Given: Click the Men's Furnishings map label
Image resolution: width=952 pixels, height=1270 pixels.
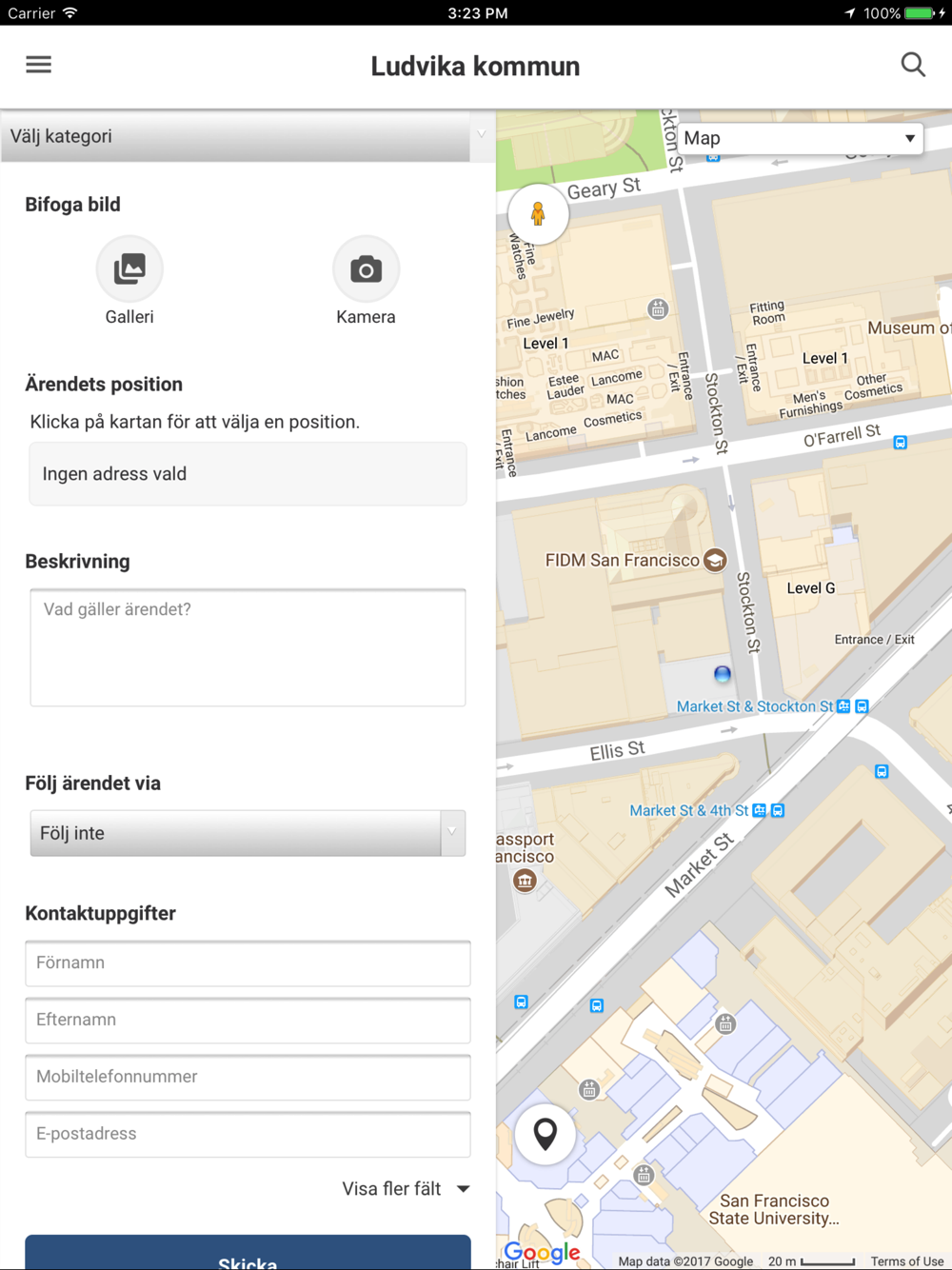Looking at the screenshot, I should click(810, 404).
